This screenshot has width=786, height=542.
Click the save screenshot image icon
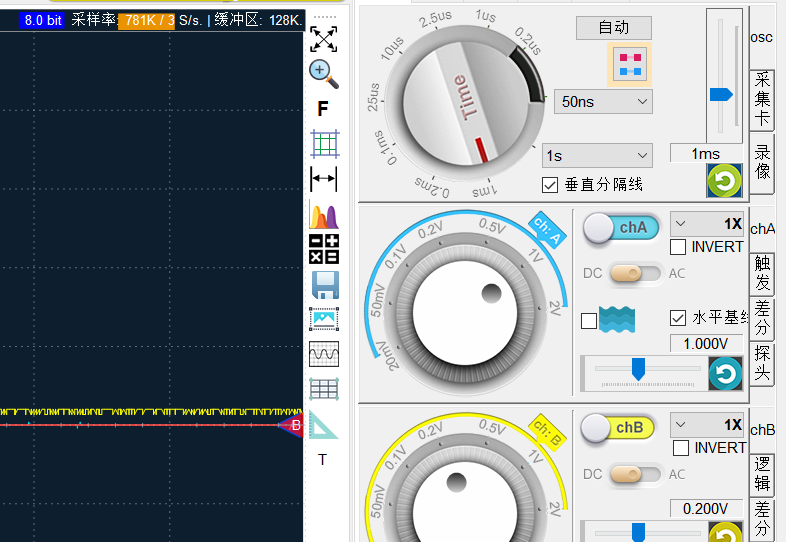[x=324, y=319]
